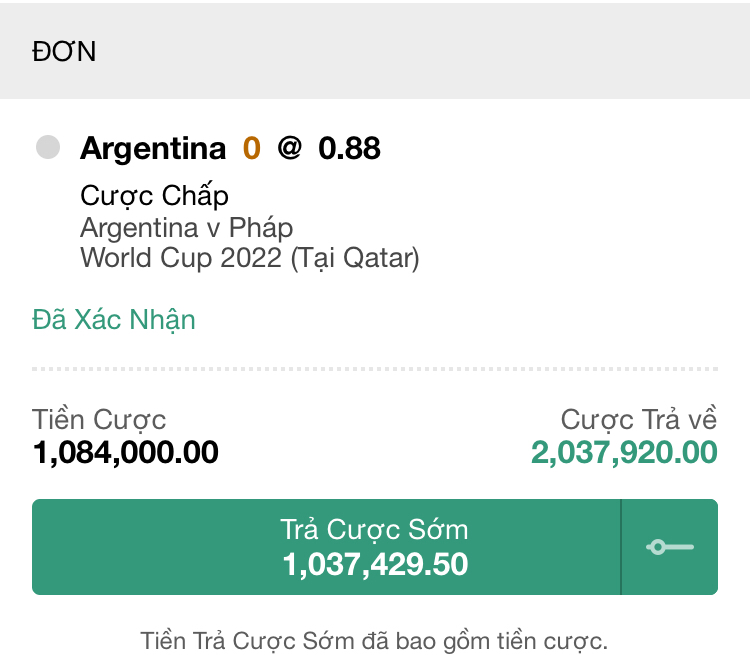Select the 2,037,920.00 return amount
The height and width of the screenshot is (655, 750).
pos(624,453)
